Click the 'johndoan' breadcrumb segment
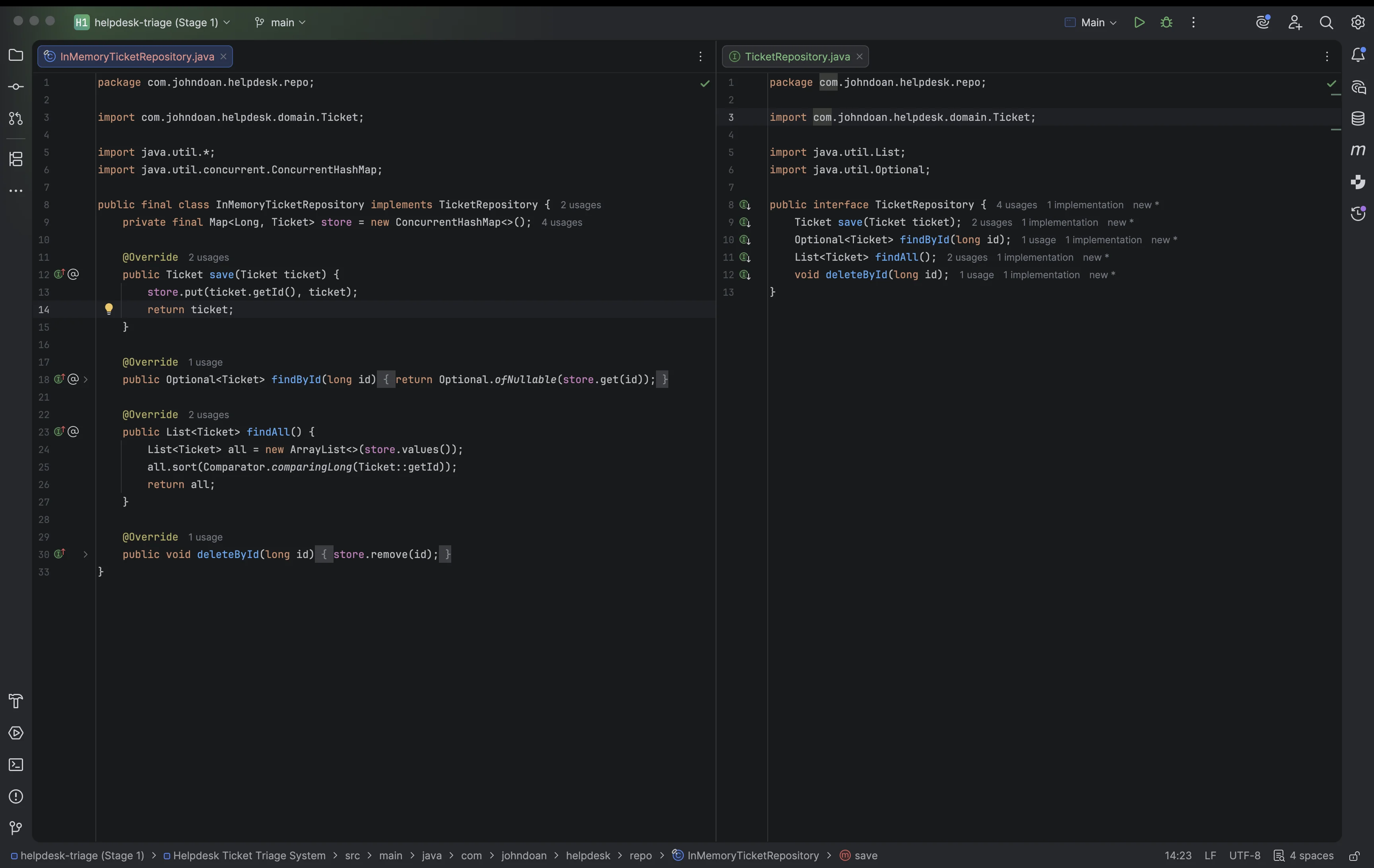The height and width of the screenshot is (868, 1374). pos(523,855)
